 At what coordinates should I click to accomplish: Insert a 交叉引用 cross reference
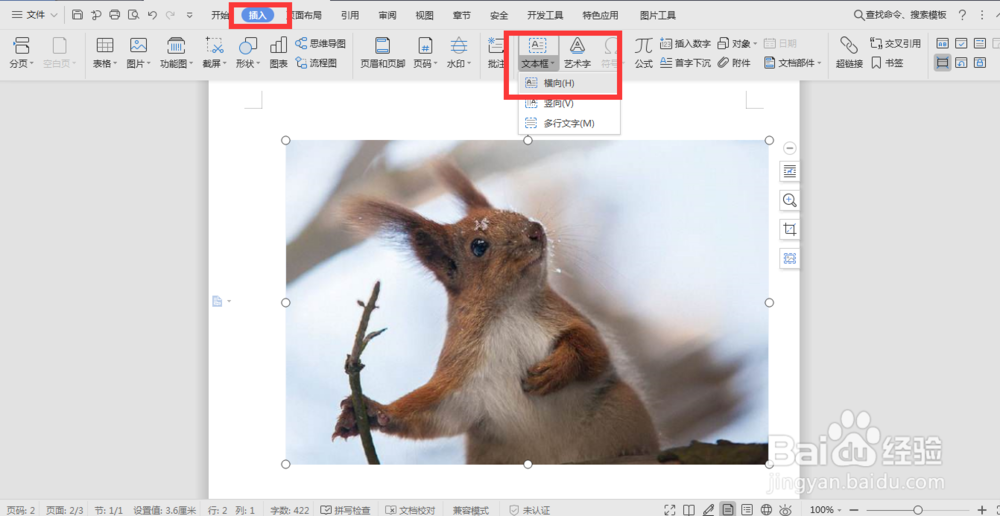coord(895,43)
